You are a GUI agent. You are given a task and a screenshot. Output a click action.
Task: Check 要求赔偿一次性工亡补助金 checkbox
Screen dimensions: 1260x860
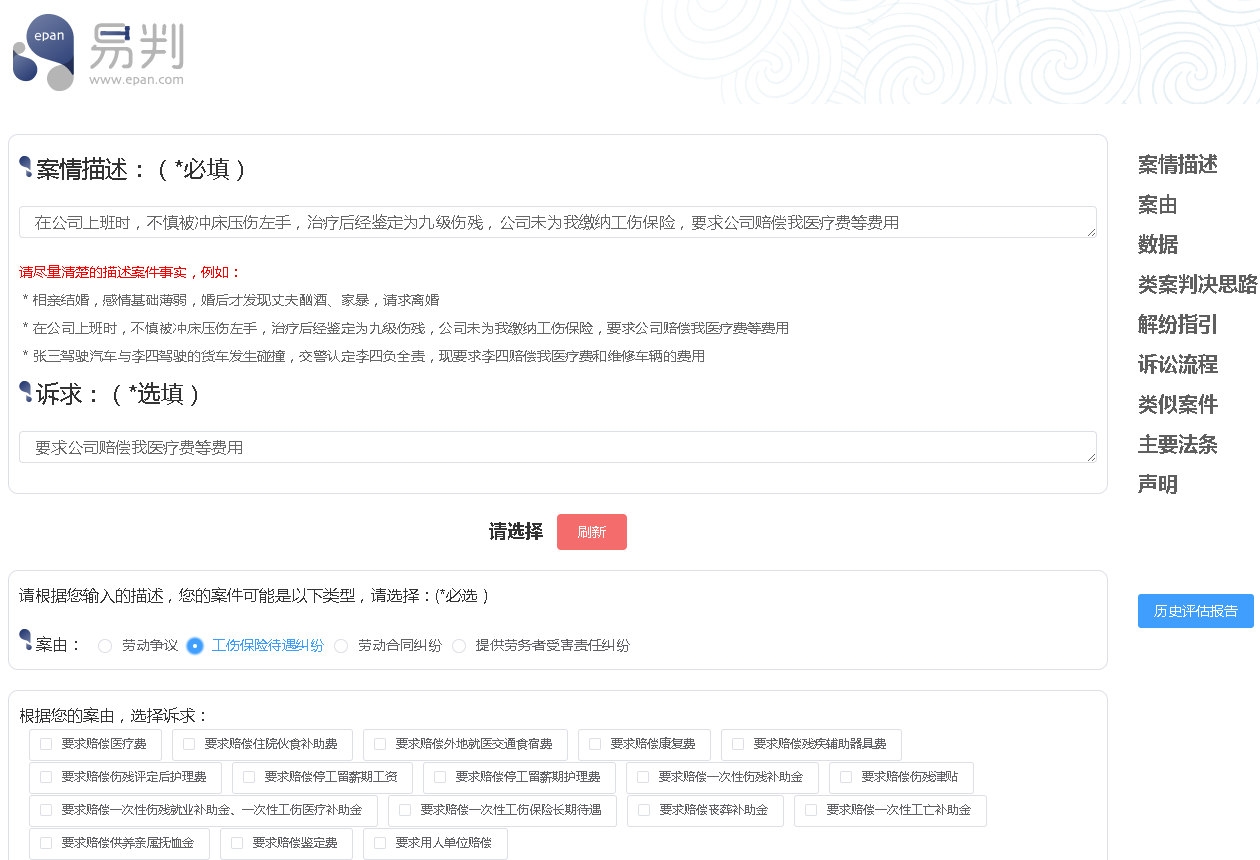811,810
